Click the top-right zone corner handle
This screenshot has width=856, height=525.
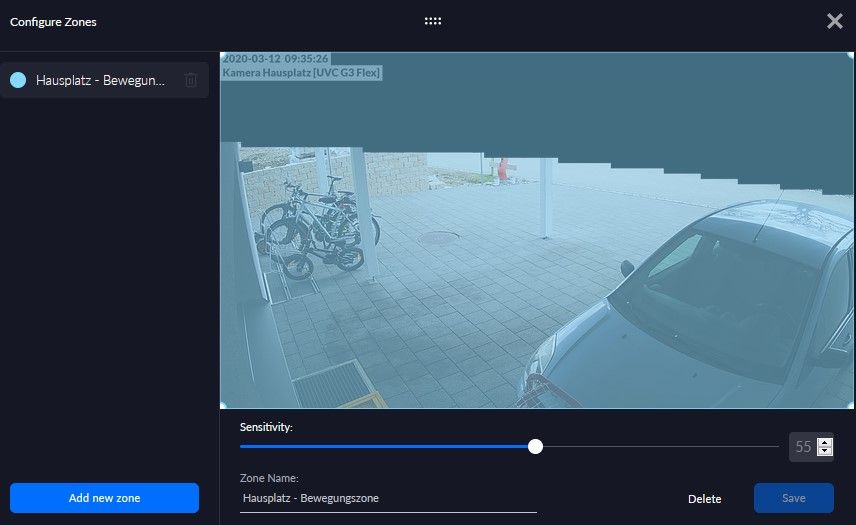click(851, 55)
